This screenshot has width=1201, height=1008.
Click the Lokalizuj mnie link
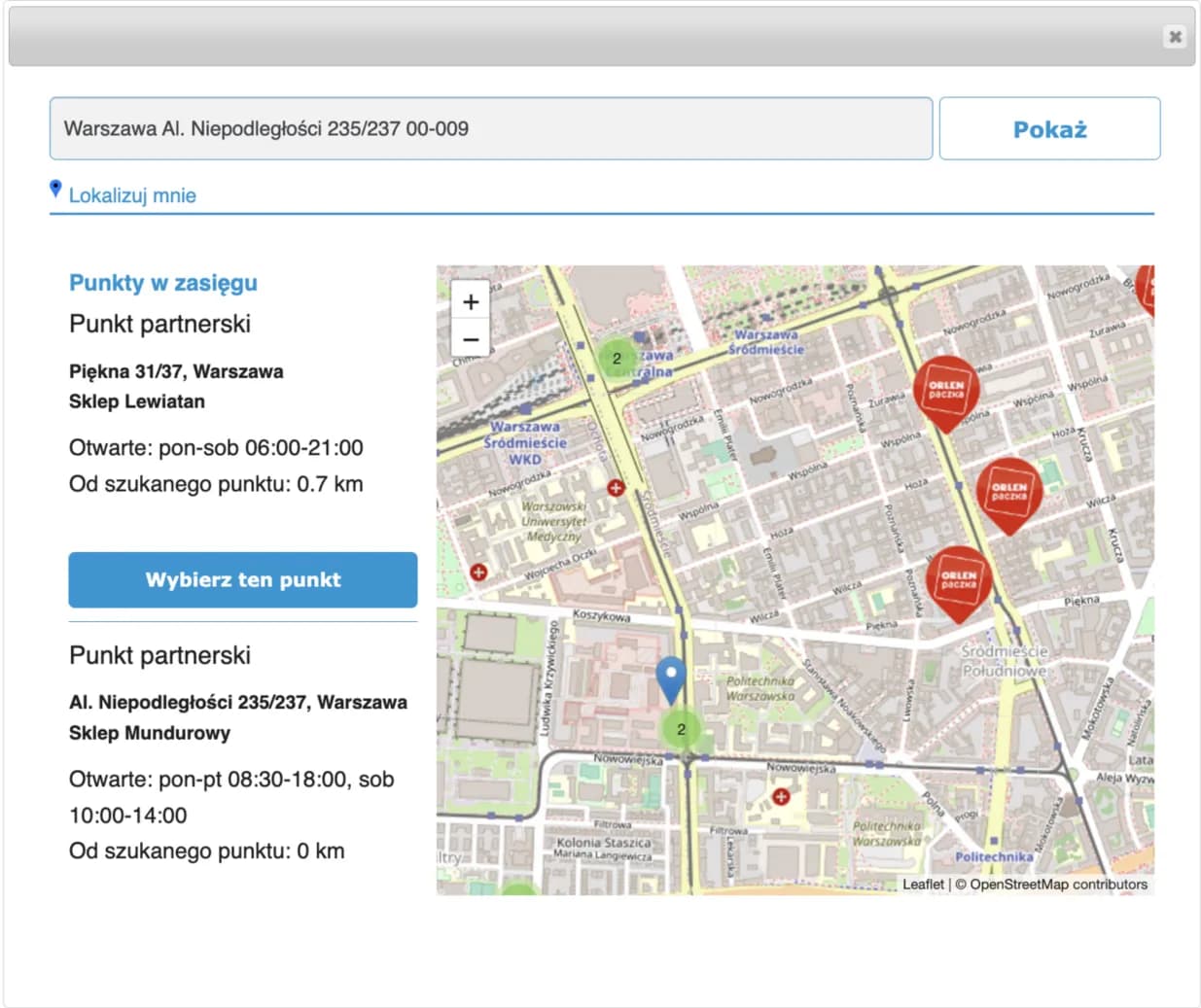click(132, 195)
